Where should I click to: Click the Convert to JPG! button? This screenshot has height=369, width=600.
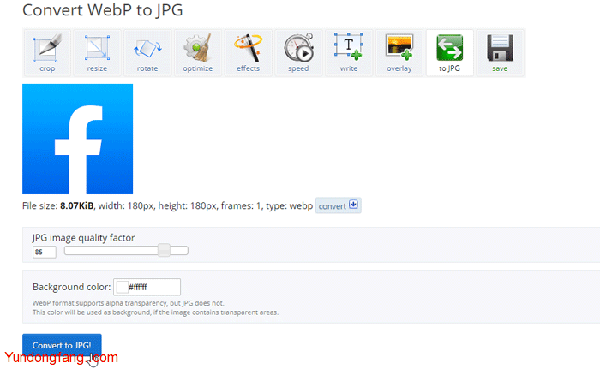[x=62, y=345]
